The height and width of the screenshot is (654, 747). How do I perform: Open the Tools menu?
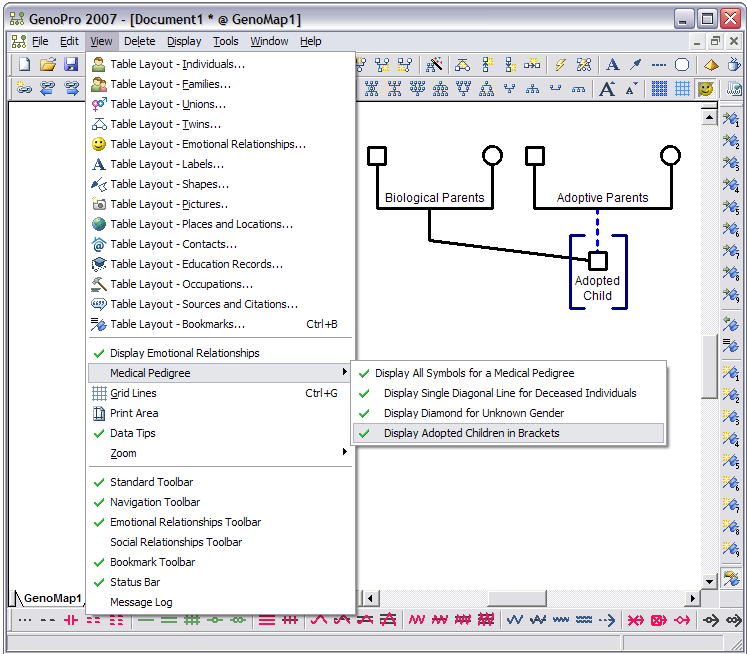tap(225, 41)
